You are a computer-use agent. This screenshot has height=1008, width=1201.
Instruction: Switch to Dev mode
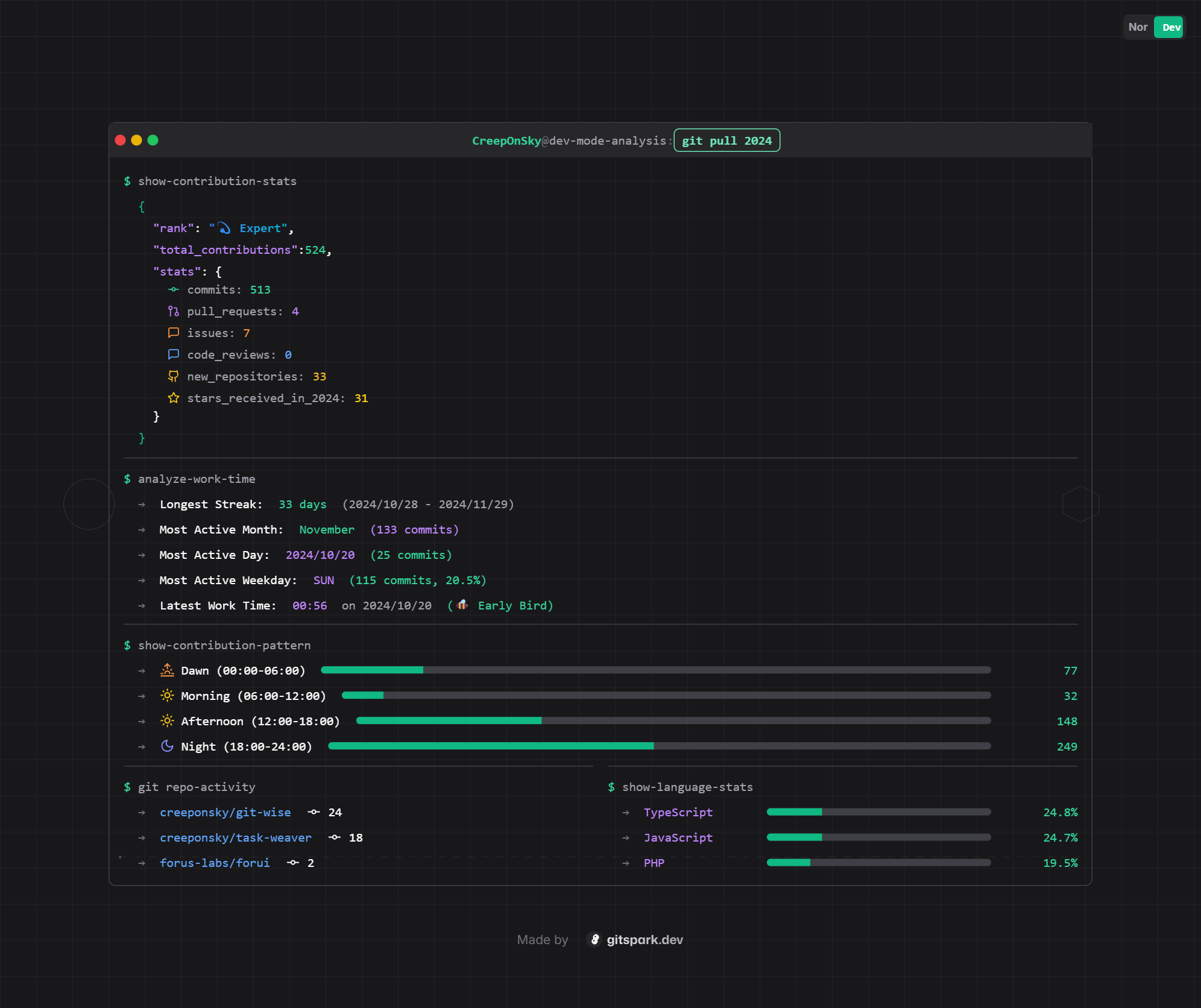pyautogui.click(x=1170, y=27)
